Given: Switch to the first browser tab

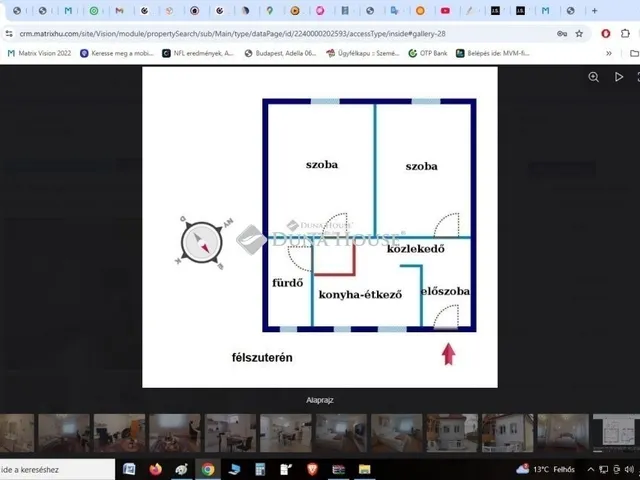Looking at the screenshot, I should click(19, 11).
